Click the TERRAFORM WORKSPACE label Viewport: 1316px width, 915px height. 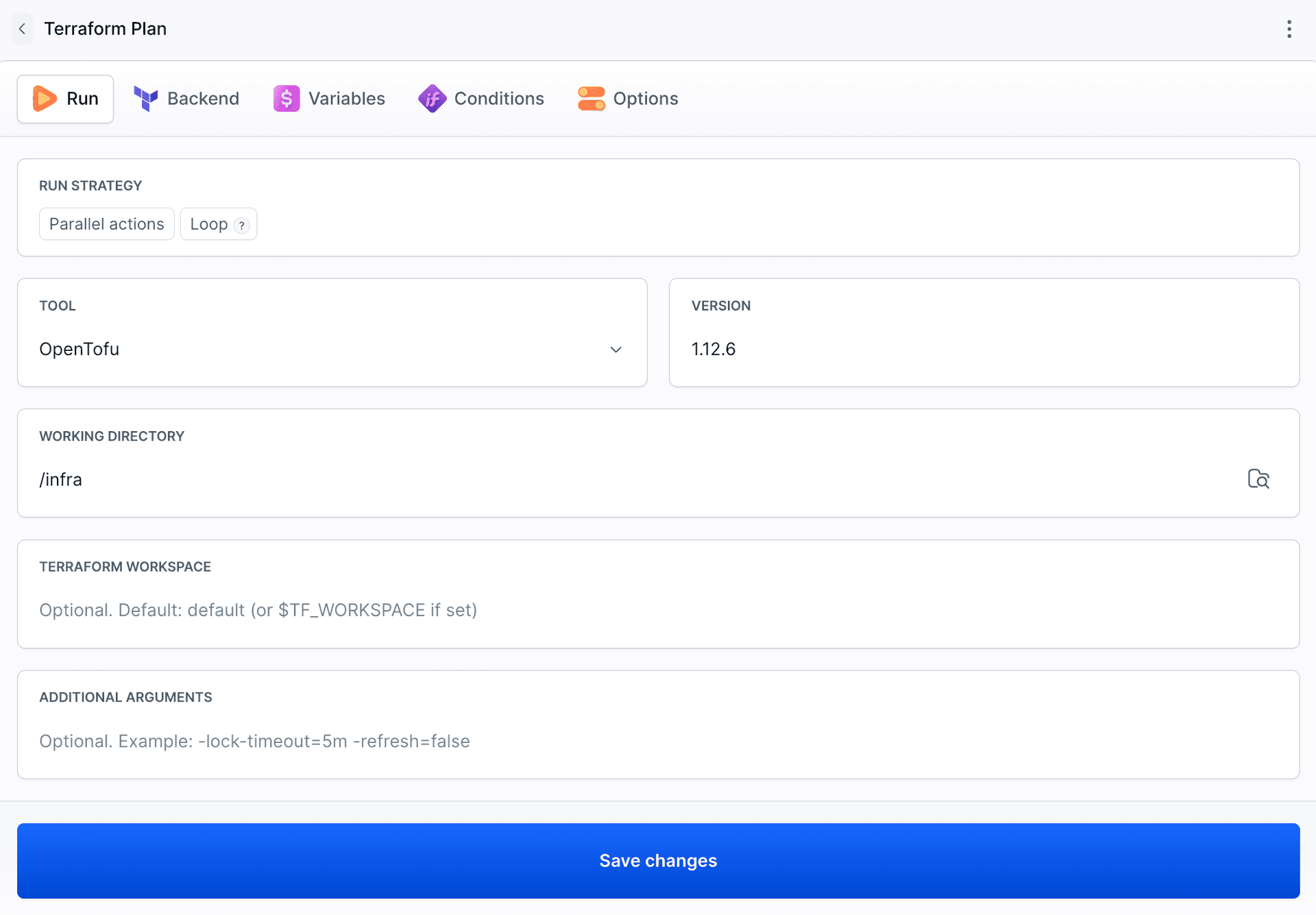(125, 567)
